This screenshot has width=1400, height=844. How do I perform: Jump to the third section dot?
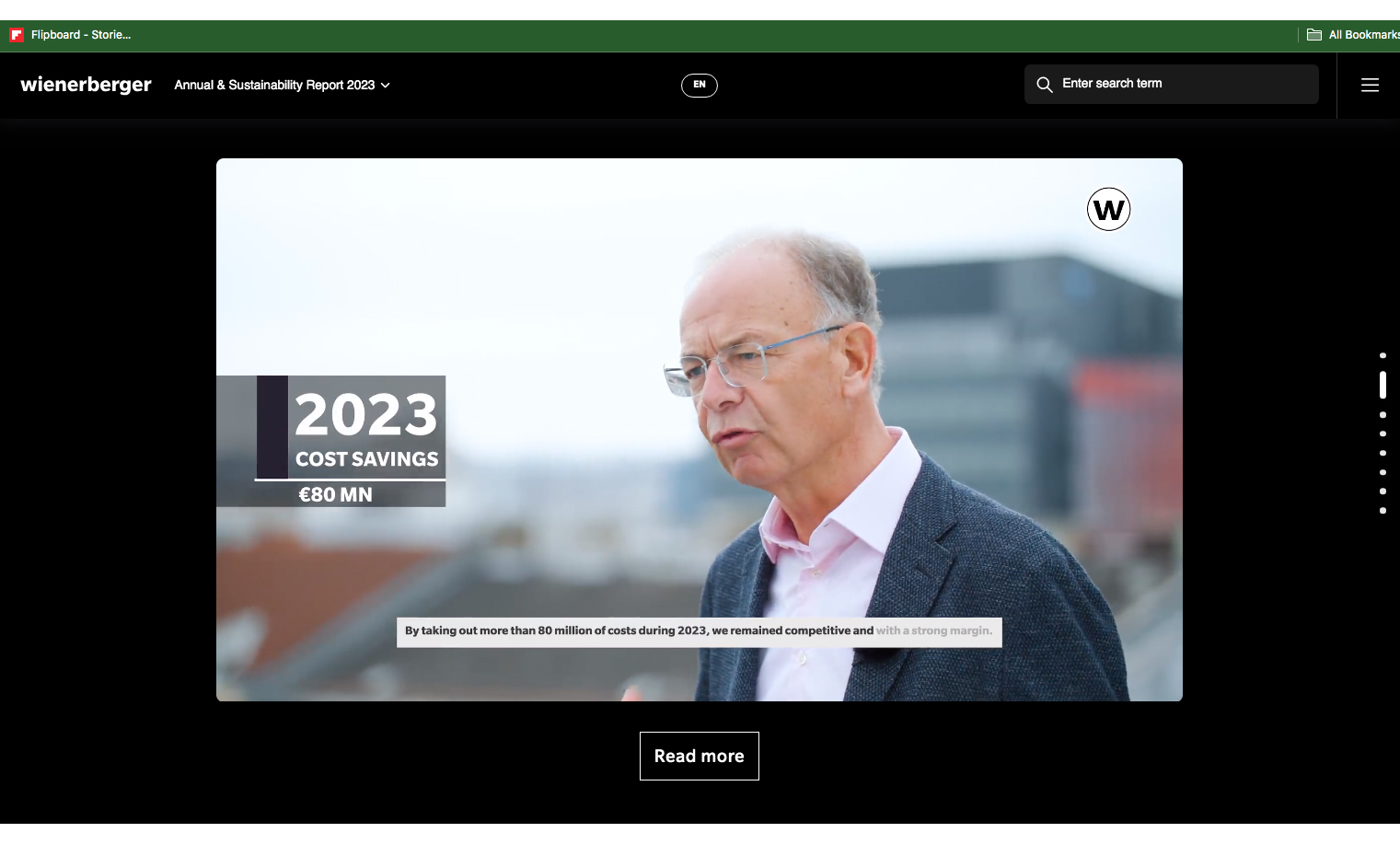(x=1383, y=415)
